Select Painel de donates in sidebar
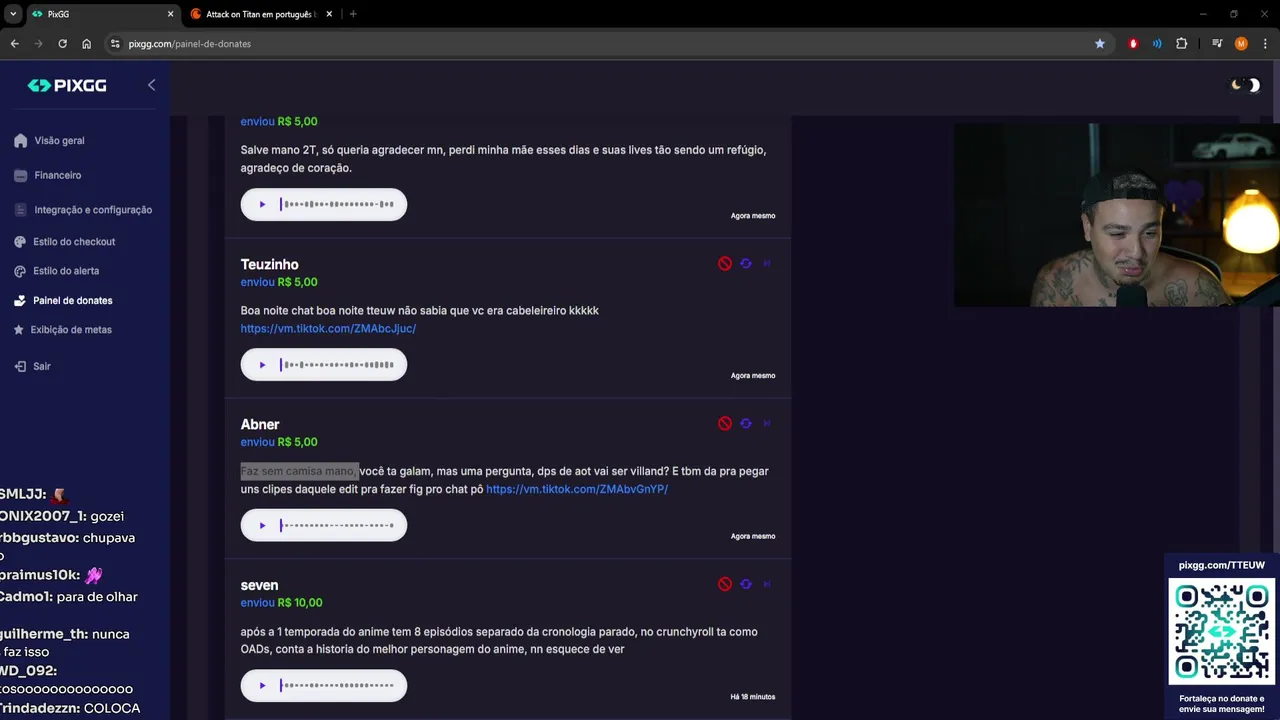The height and width of the screenshot is (720, 1280). point(63,301)
